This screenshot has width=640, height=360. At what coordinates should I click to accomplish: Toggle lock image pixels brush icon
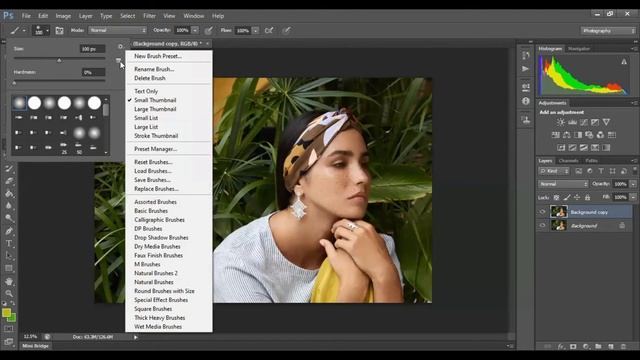click(567, 198)
